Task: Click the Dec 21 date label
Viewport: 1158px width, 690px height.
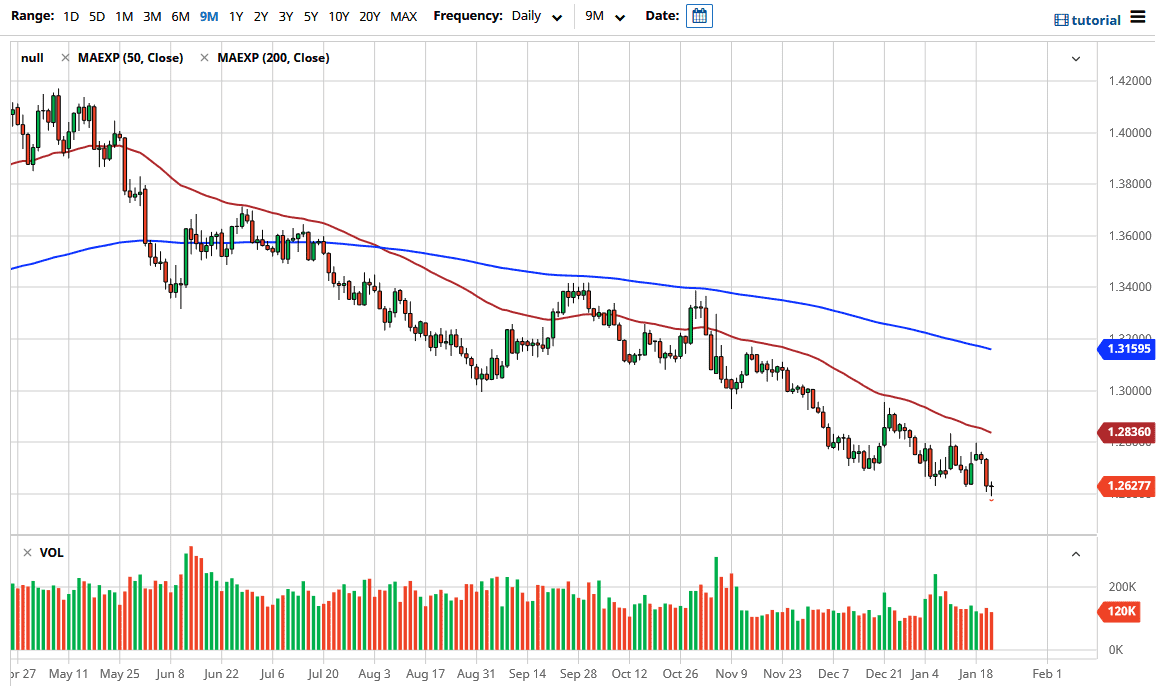Action: (884, 674)
